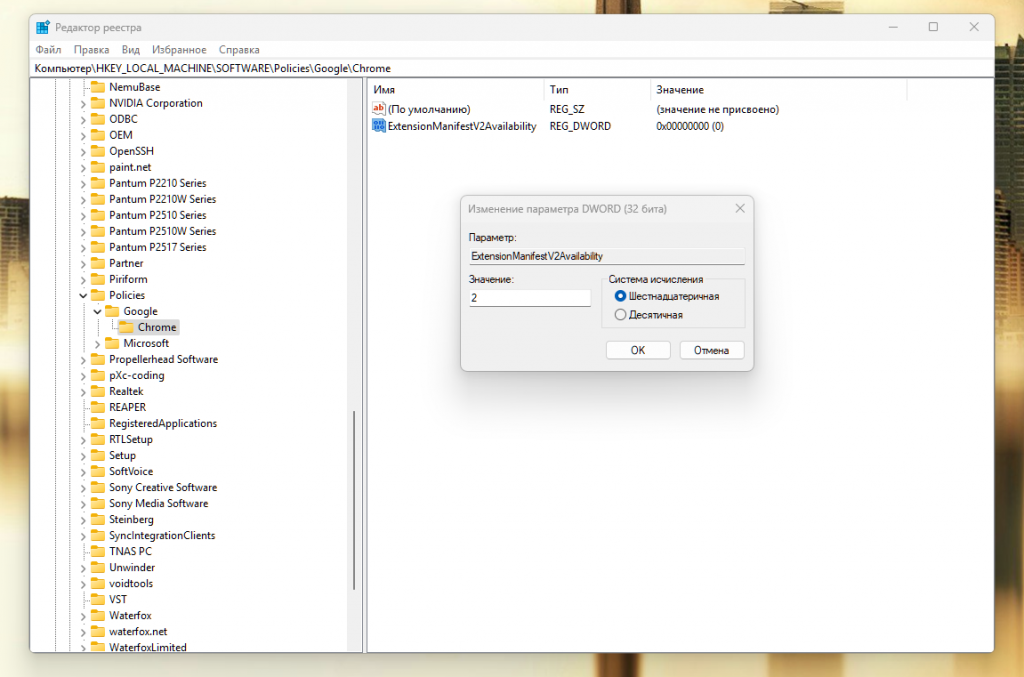
Task: Click the NemuBase folder icon
Action: click(x=98, y=87)
